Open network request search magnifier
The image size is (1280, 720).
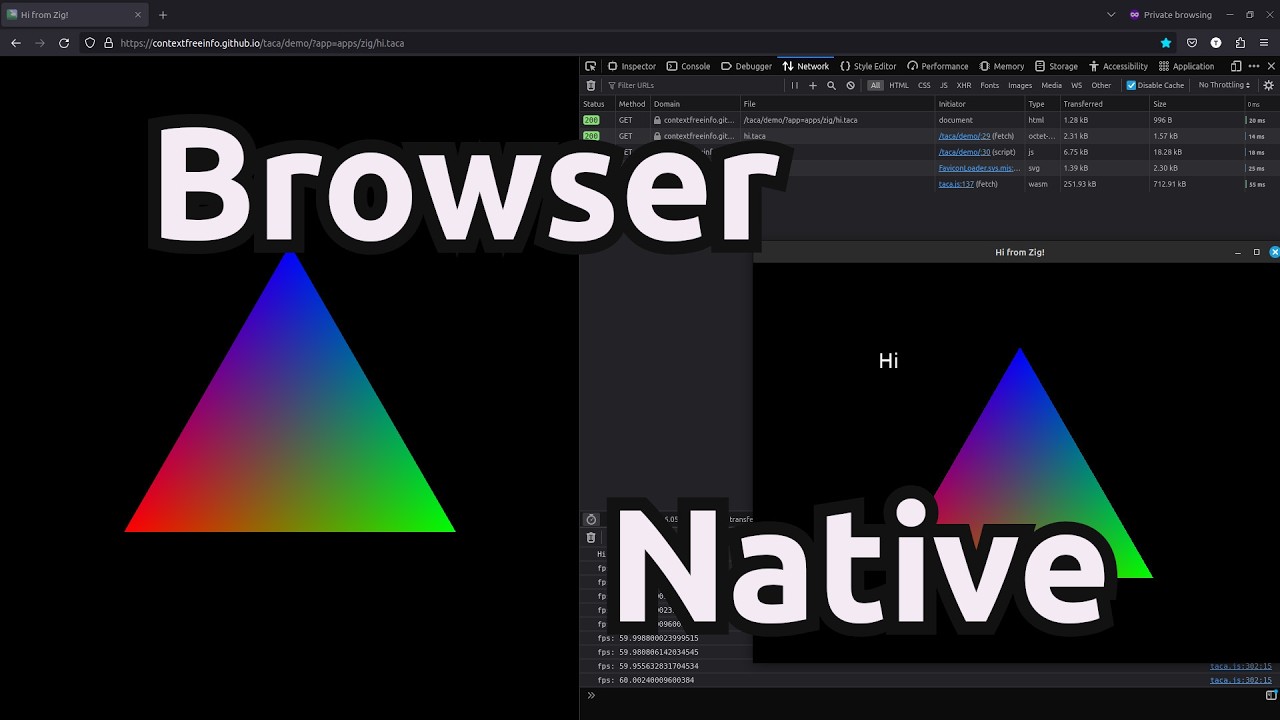coord(831,85)
